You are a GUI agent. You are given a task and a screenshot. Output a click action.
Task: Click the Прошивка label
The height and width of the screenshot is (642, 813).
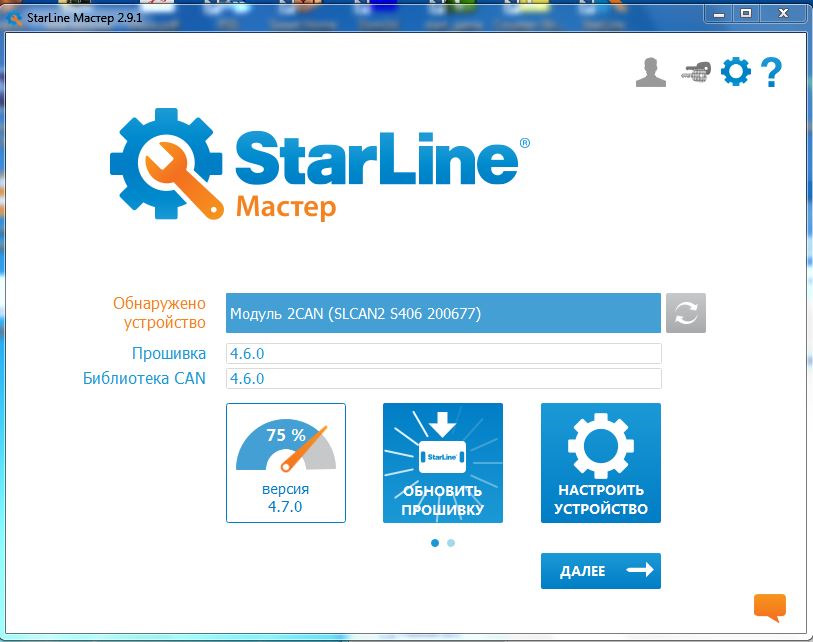pos(169,353)
